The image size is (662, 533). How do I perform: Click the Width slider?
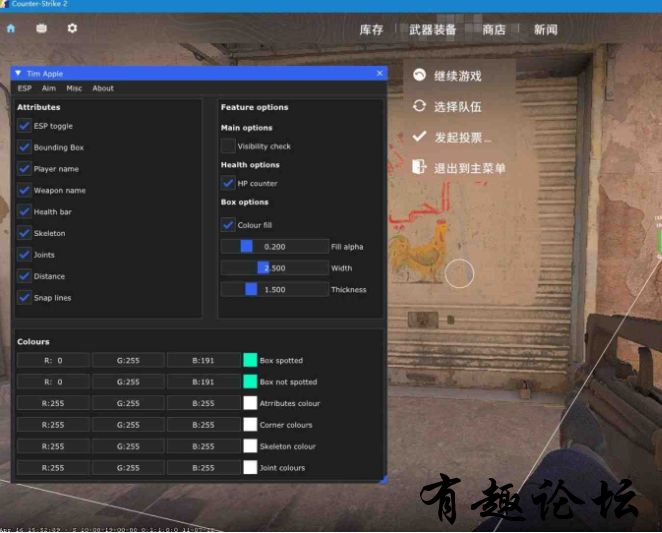coord(275,268)
